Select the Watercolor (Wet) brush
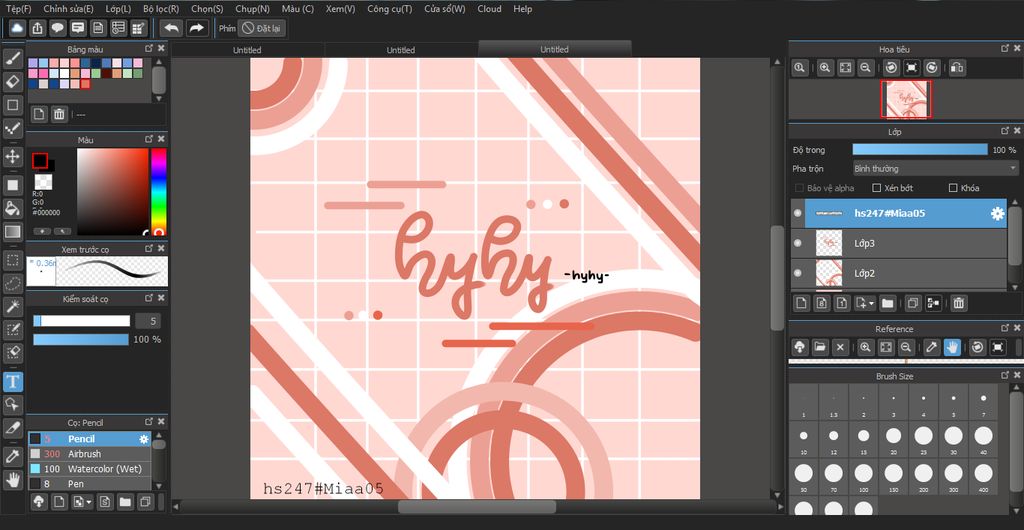Viewport: 1024px width, 530px height. pyautogui.click(x=89, y=469)
